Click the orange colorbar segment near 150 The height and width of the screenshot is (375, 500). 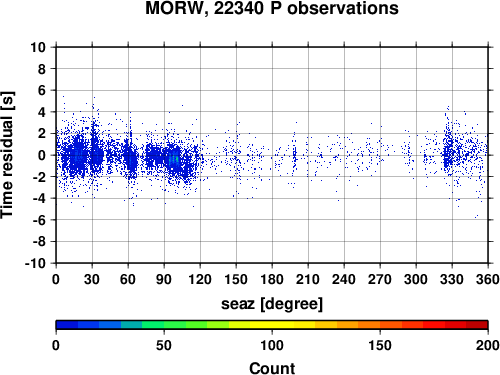[380, 325]
